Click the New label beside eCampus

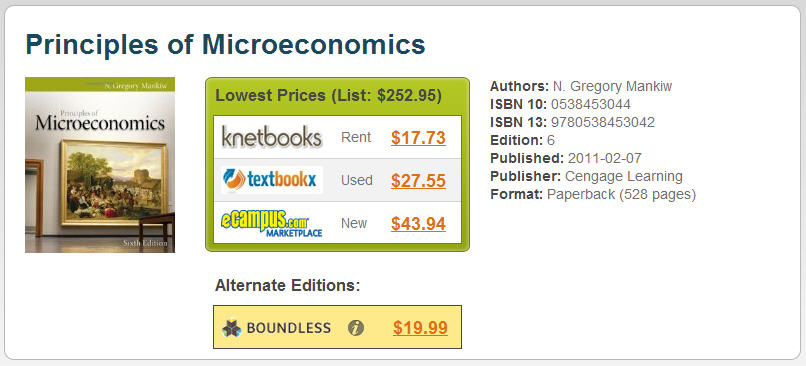[x=354, y=224]
